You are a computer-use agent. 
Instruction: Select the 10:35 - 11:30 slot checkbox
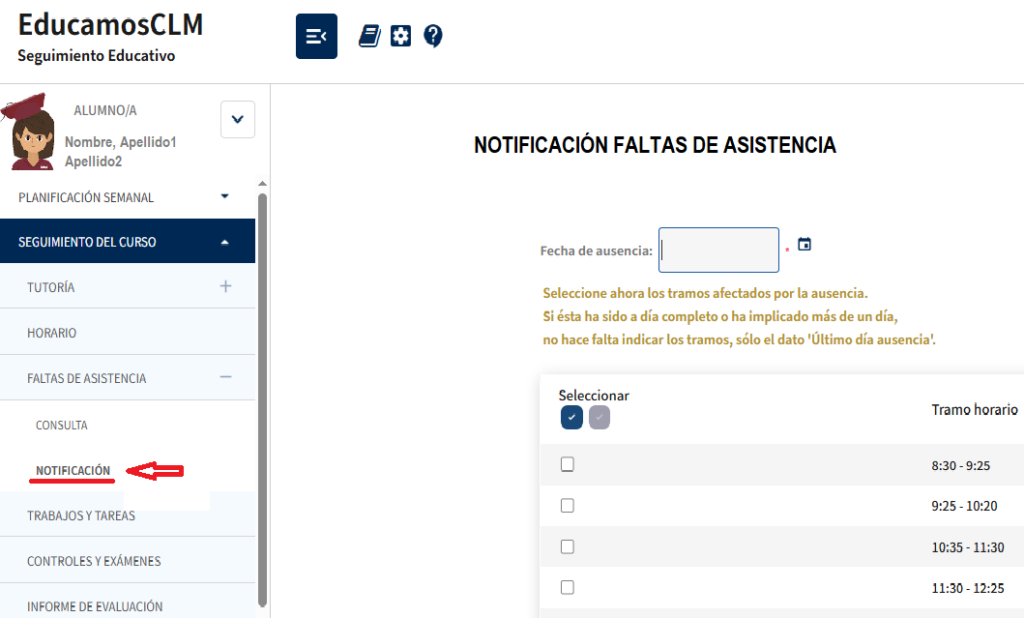click(x=567, y=547)
